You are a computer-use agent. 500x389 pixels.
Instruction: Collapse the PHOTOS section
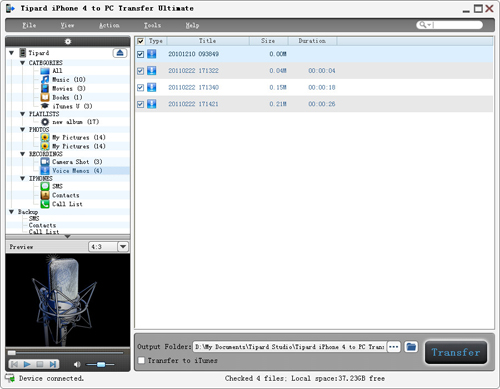pyautogui.click(x=23, y=129)
